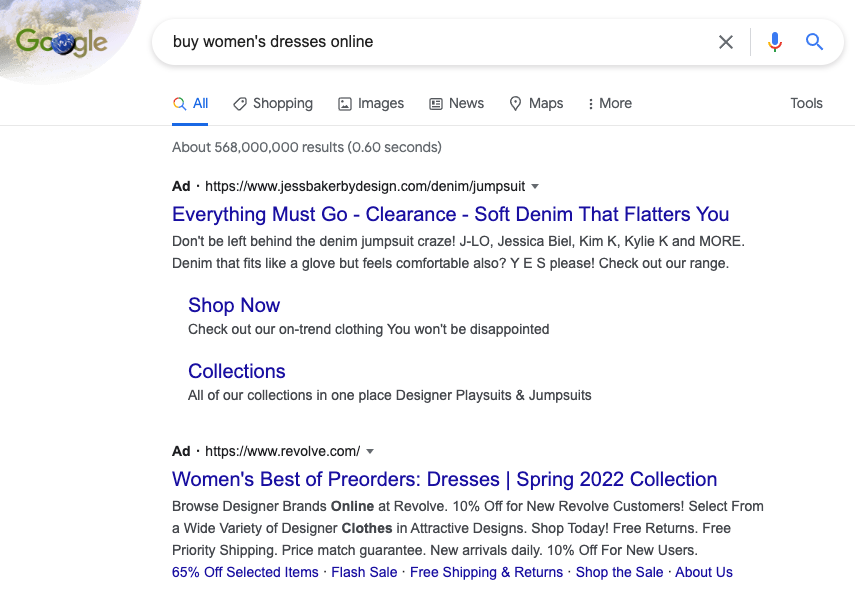The width and height of the screenshot is (855, 603).
Task: Visit the Flash Sale link
Action: 364,572
